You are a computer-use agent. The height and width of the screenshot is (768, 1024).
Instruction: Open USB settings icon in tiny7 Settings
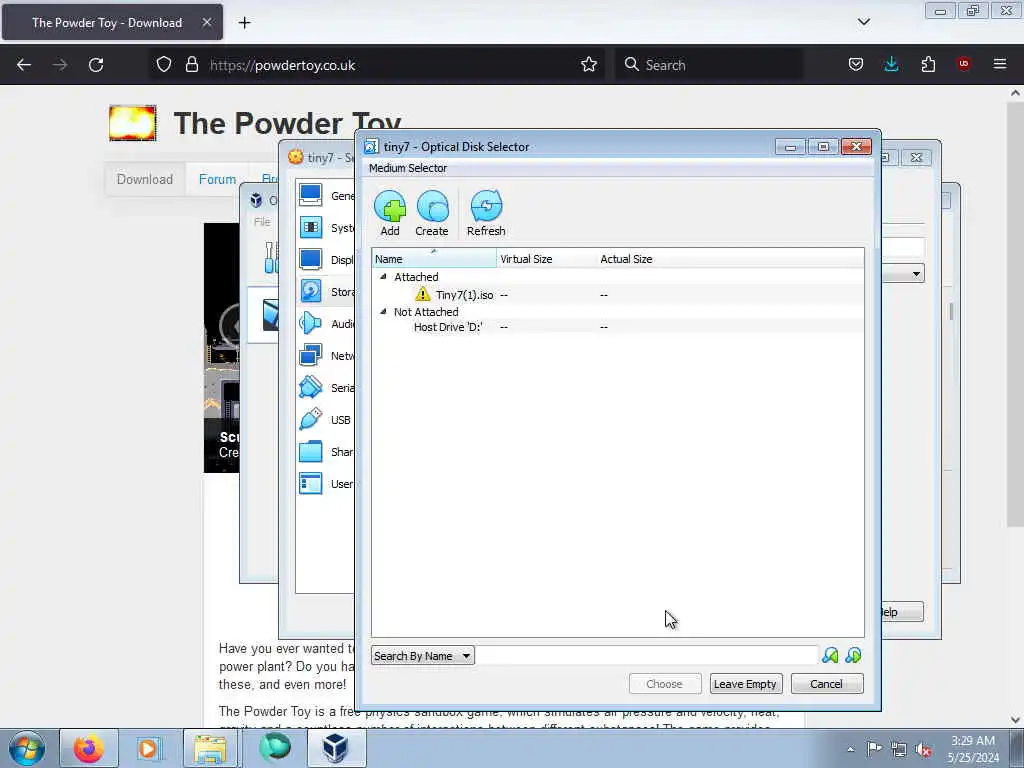click(311, 419)
